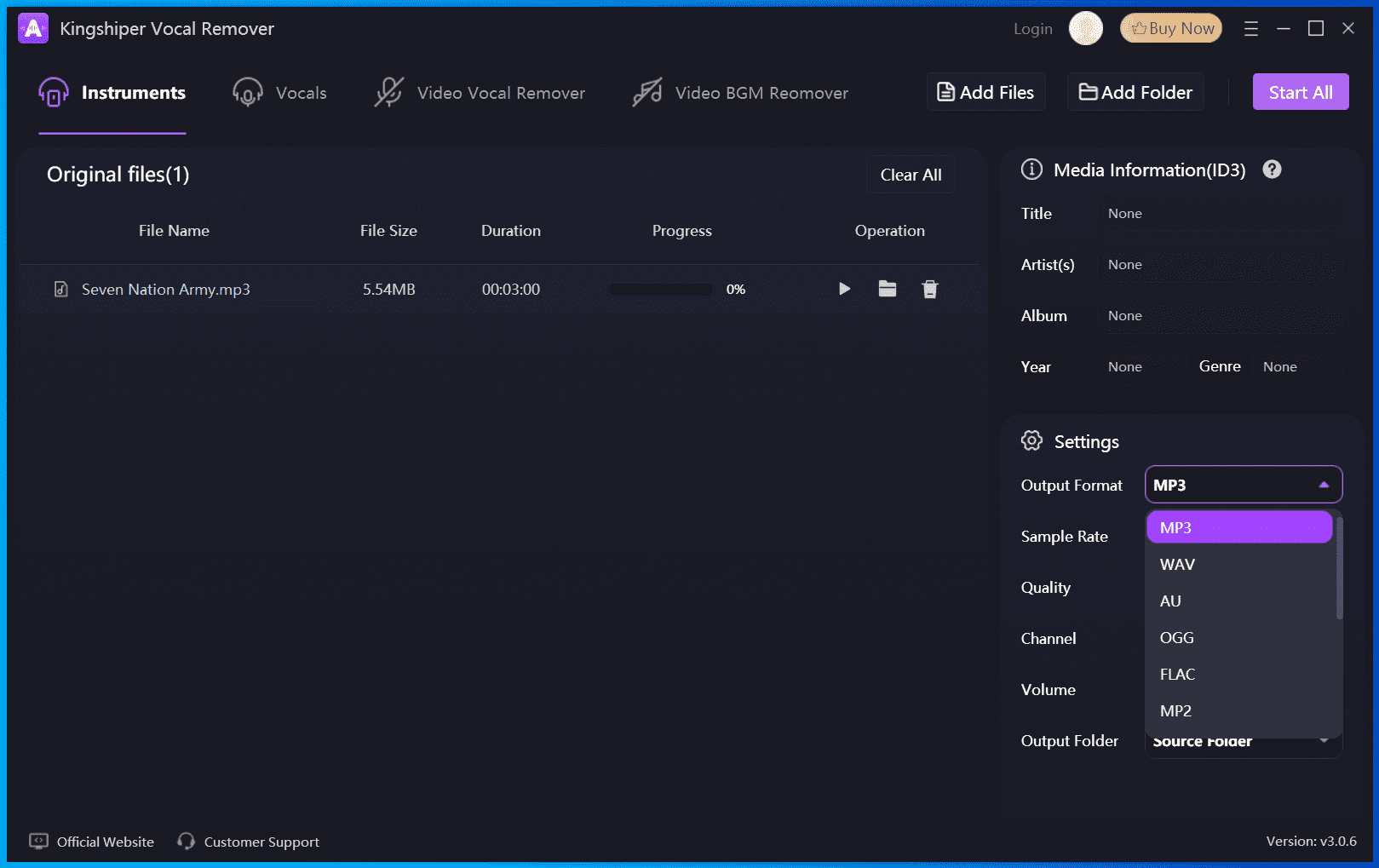
Task: Click the File Name column header
Action: click(174, 231)
